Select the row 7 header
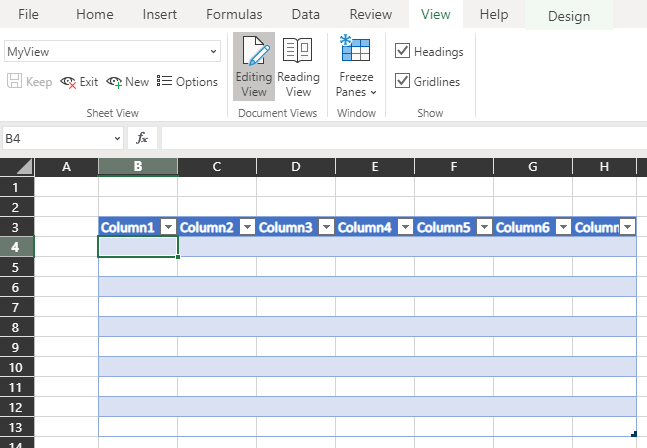The height and width of the screenshot is (448, 647). click(17, 307)
